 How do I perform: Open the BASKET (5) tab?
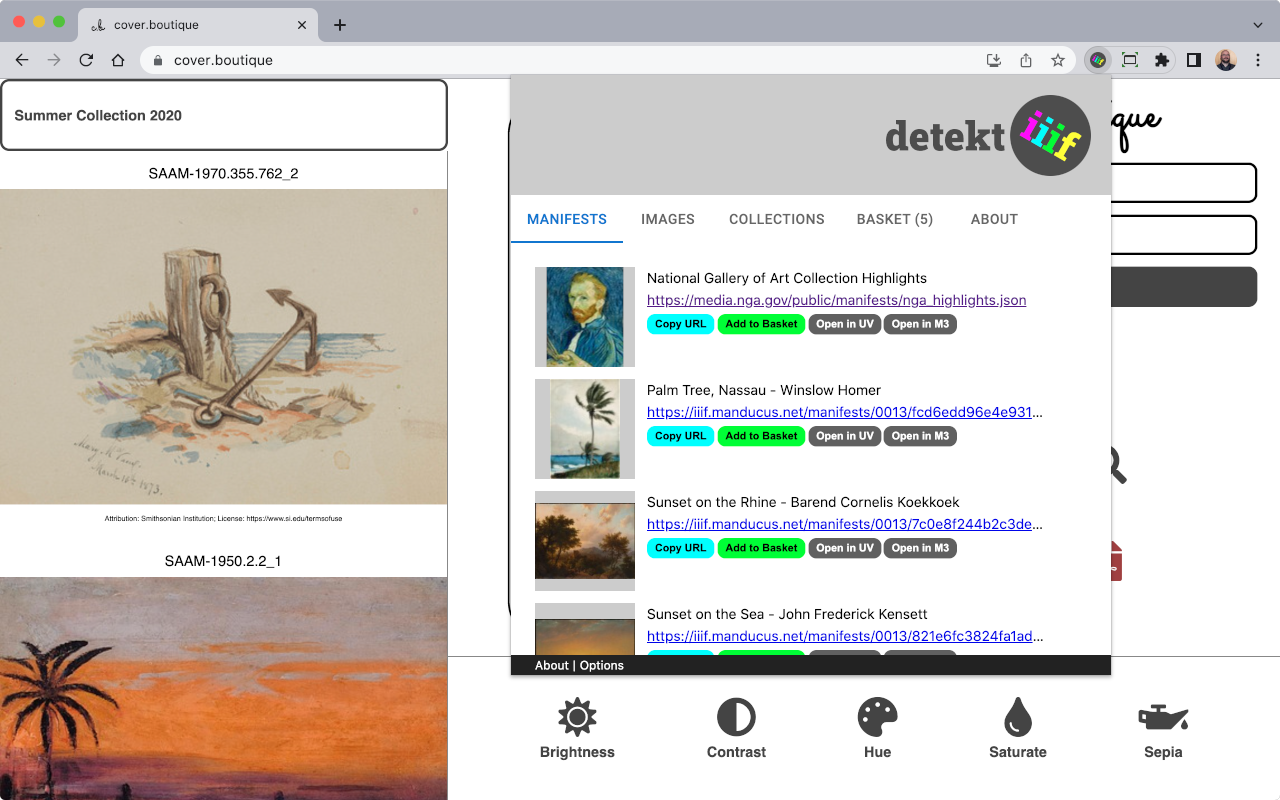tap(894, 219)
